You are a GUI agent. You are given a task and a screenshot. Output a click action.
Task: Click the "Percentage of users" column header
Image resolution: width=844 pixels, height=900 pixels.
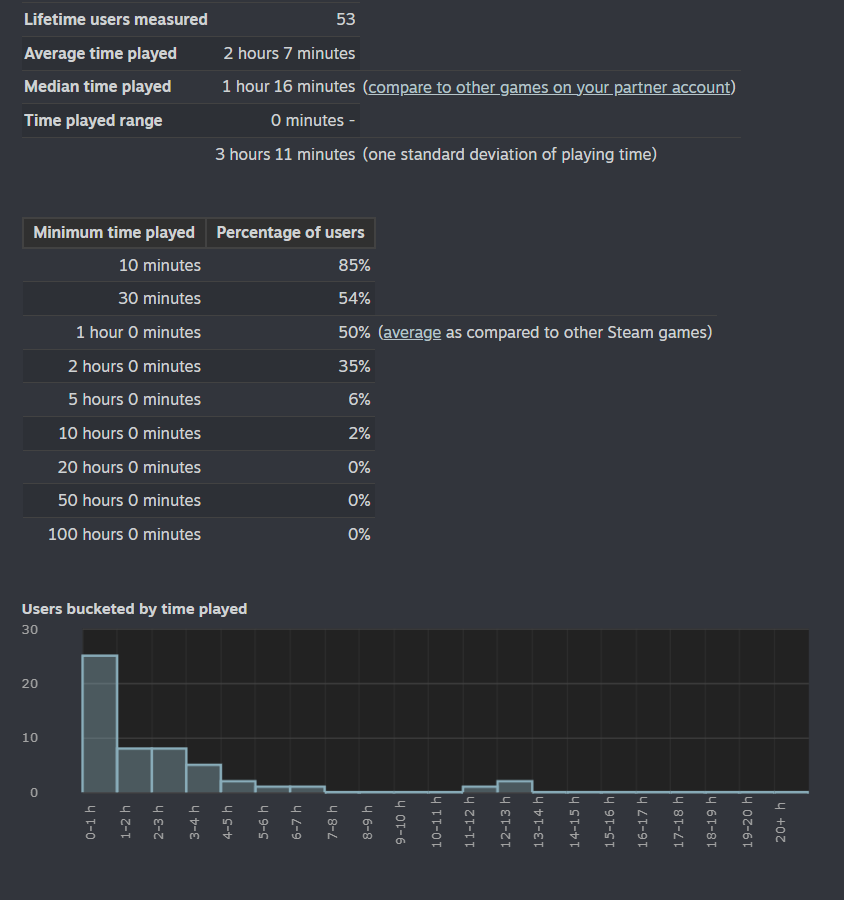point(290,233)
